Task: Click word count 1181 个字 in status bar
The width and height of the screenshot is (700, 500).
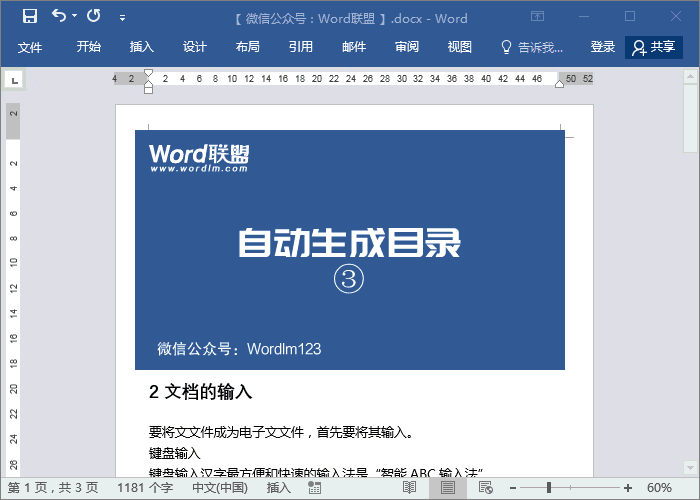Action: pyautogui.click(x=145, y=488)
